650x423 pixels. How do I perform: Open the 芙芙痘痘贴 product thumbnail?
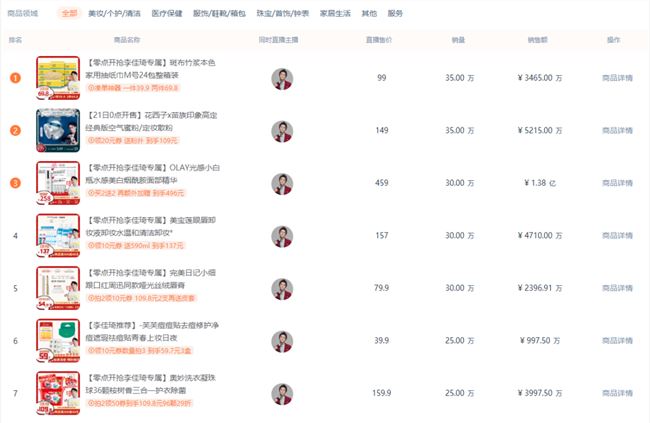pos(58,340)
